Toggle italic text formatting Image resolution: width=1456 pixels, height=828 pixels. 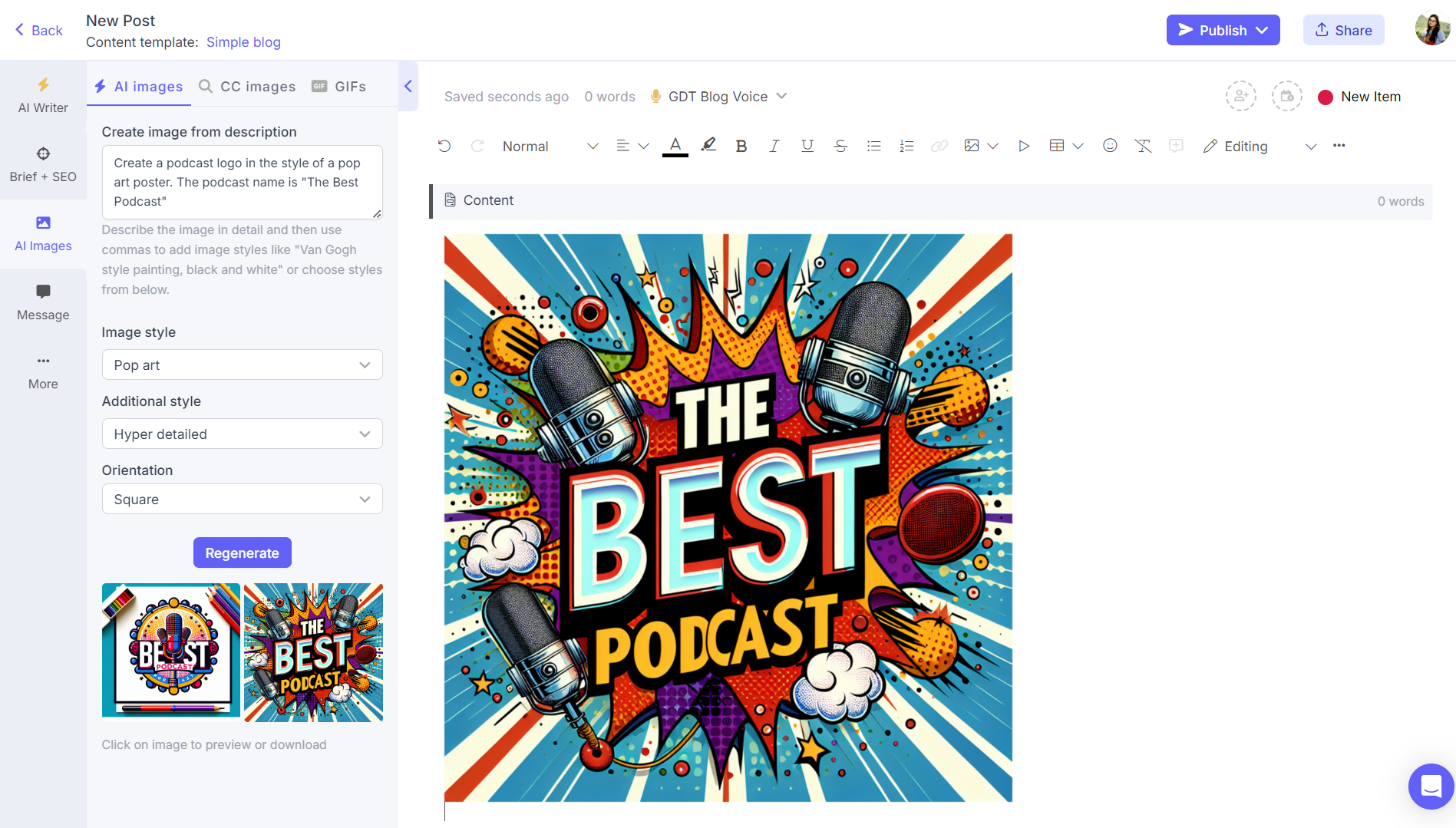774,146
